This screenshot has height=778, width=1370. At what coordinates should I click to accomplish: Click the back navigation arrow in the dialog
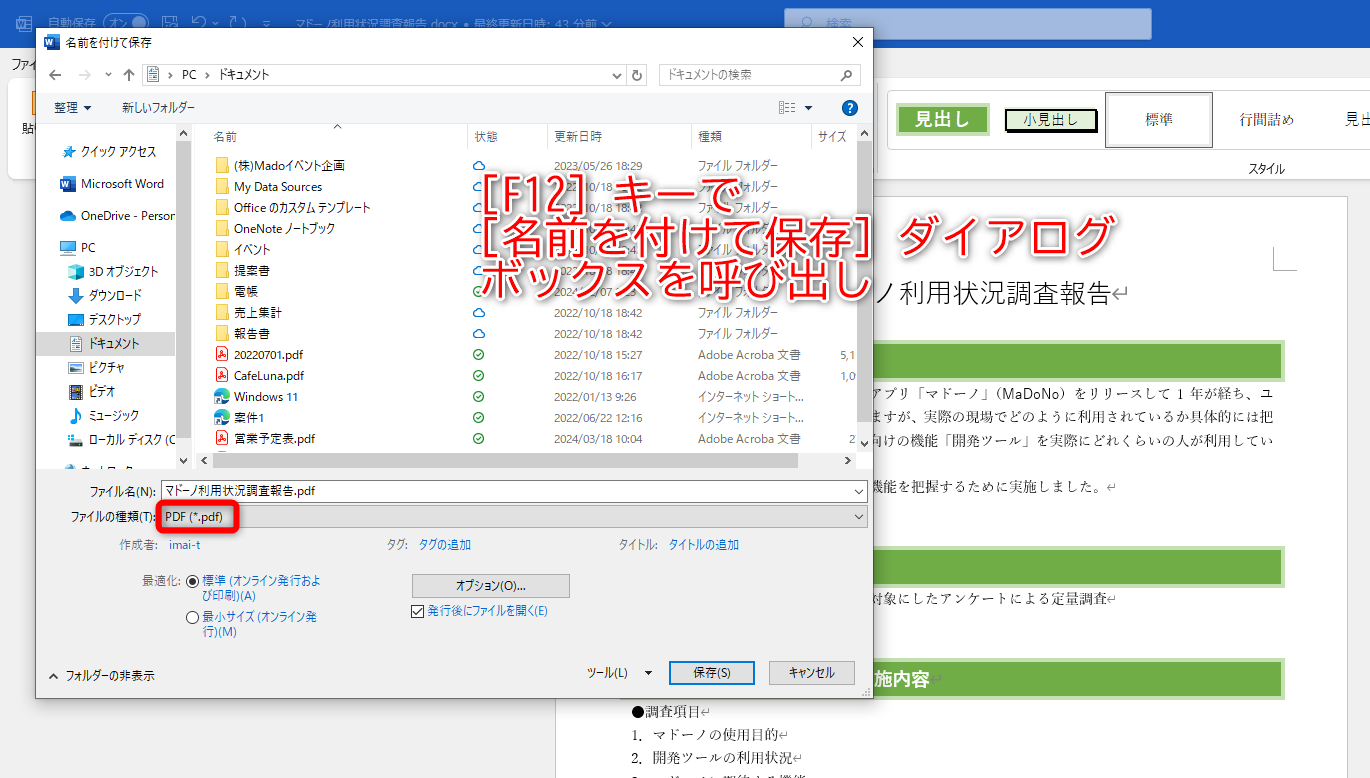click(x=55, y=74)
